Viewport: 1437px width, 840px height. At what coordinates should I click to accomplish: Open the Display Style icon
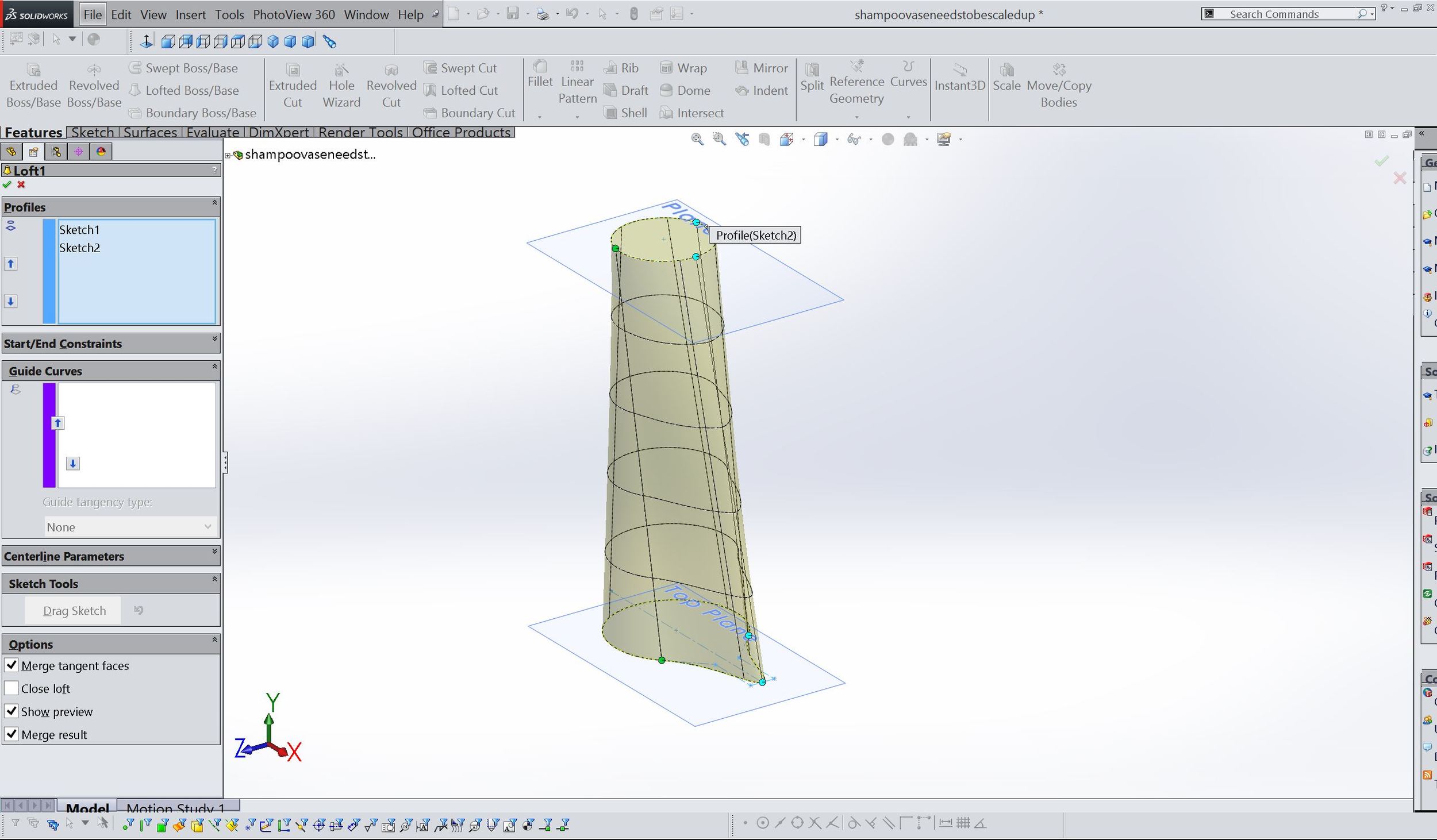coord(820,139)
